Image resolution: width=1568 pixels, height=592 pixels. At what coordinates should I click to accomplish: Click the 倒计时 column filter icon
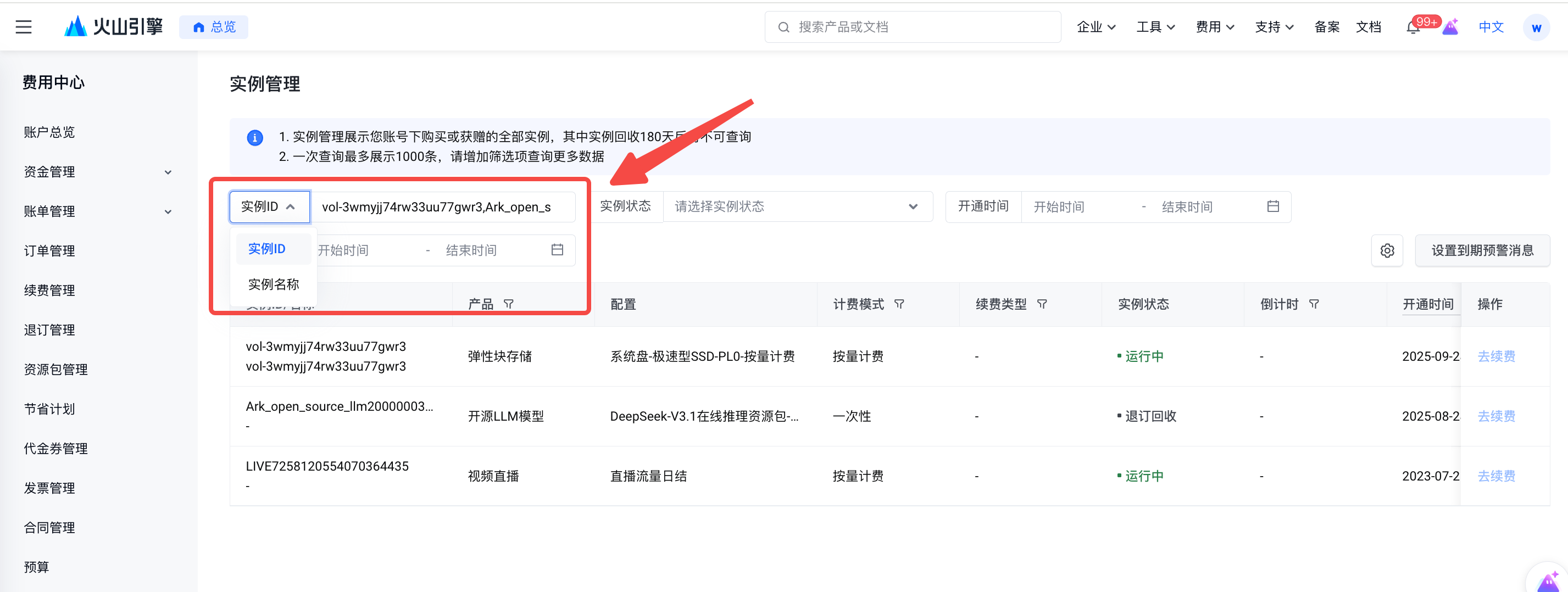tap(1314, 304)
